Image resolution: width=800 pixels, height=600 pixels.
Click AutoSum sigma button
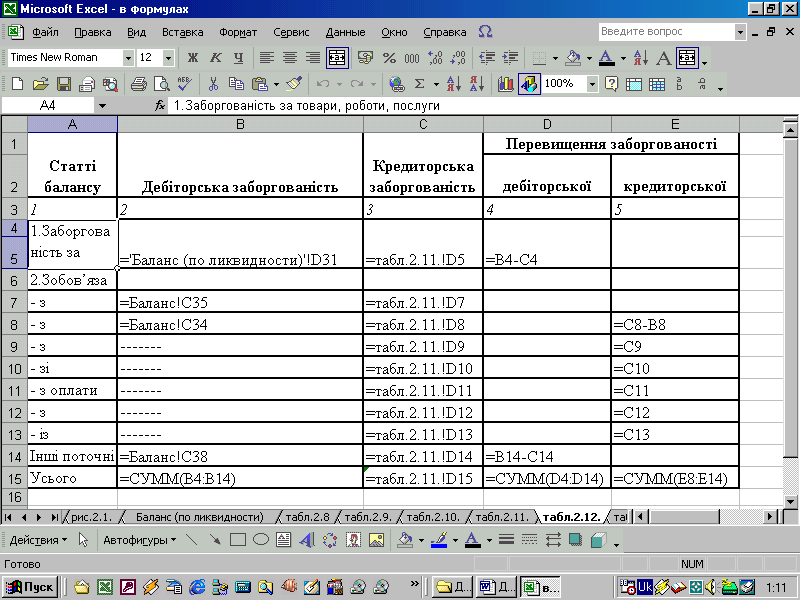(x=419, y=84)
